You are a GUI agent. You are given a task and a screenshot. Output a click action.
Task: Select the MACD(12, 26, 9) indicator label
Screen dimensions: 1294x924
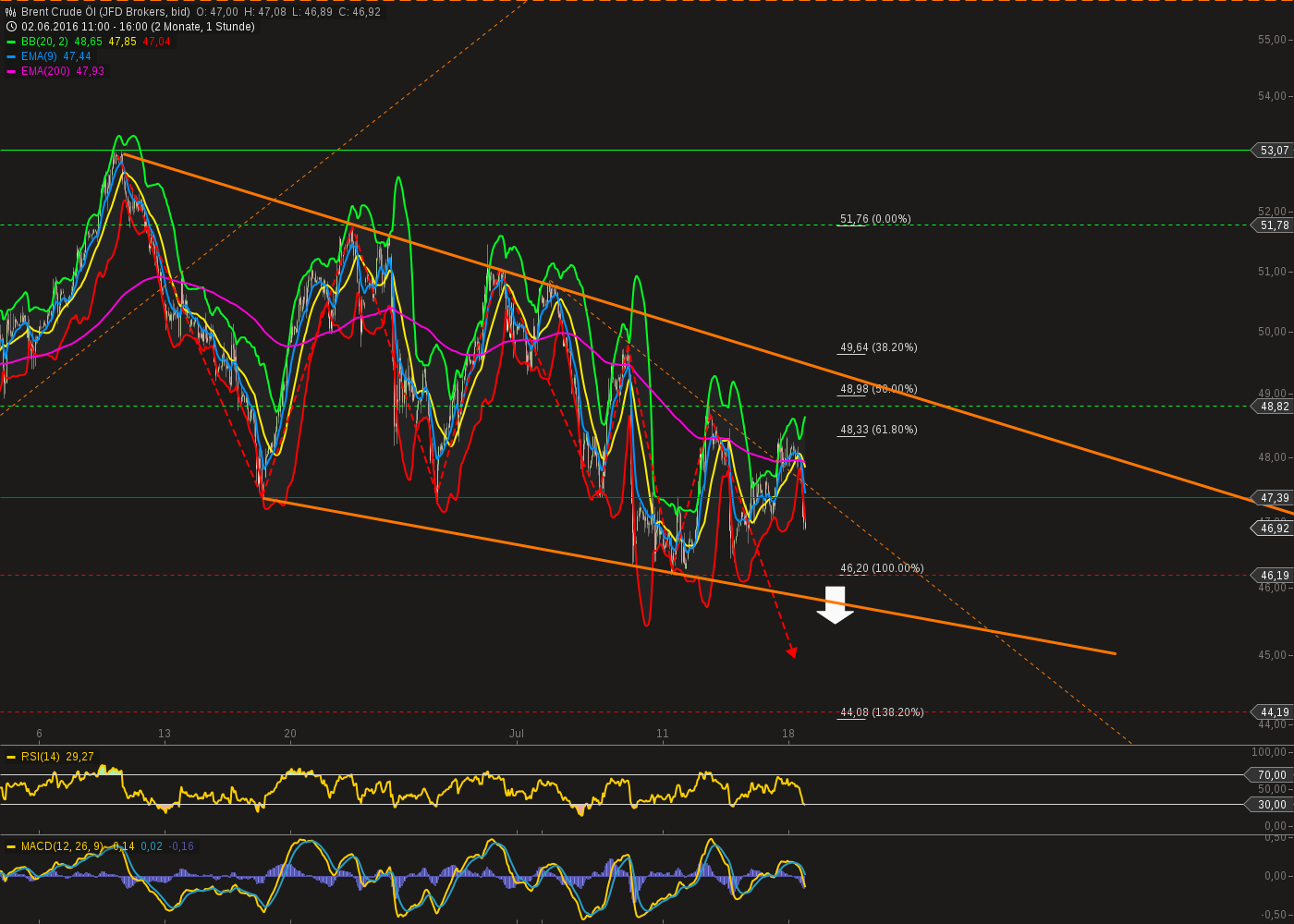coord(64,846)
